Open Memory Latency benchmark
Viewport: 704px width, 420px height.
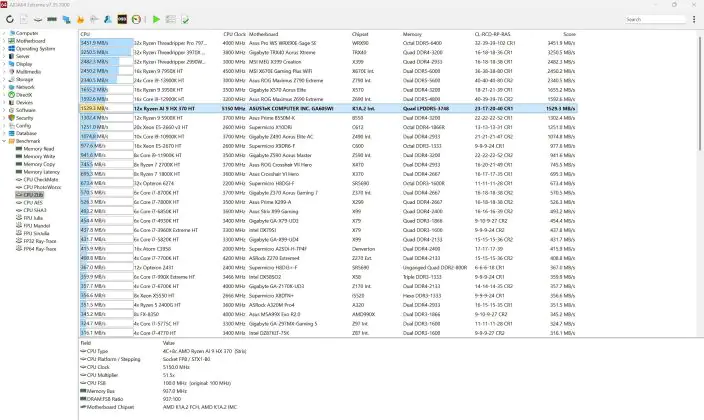click(41, 172)
